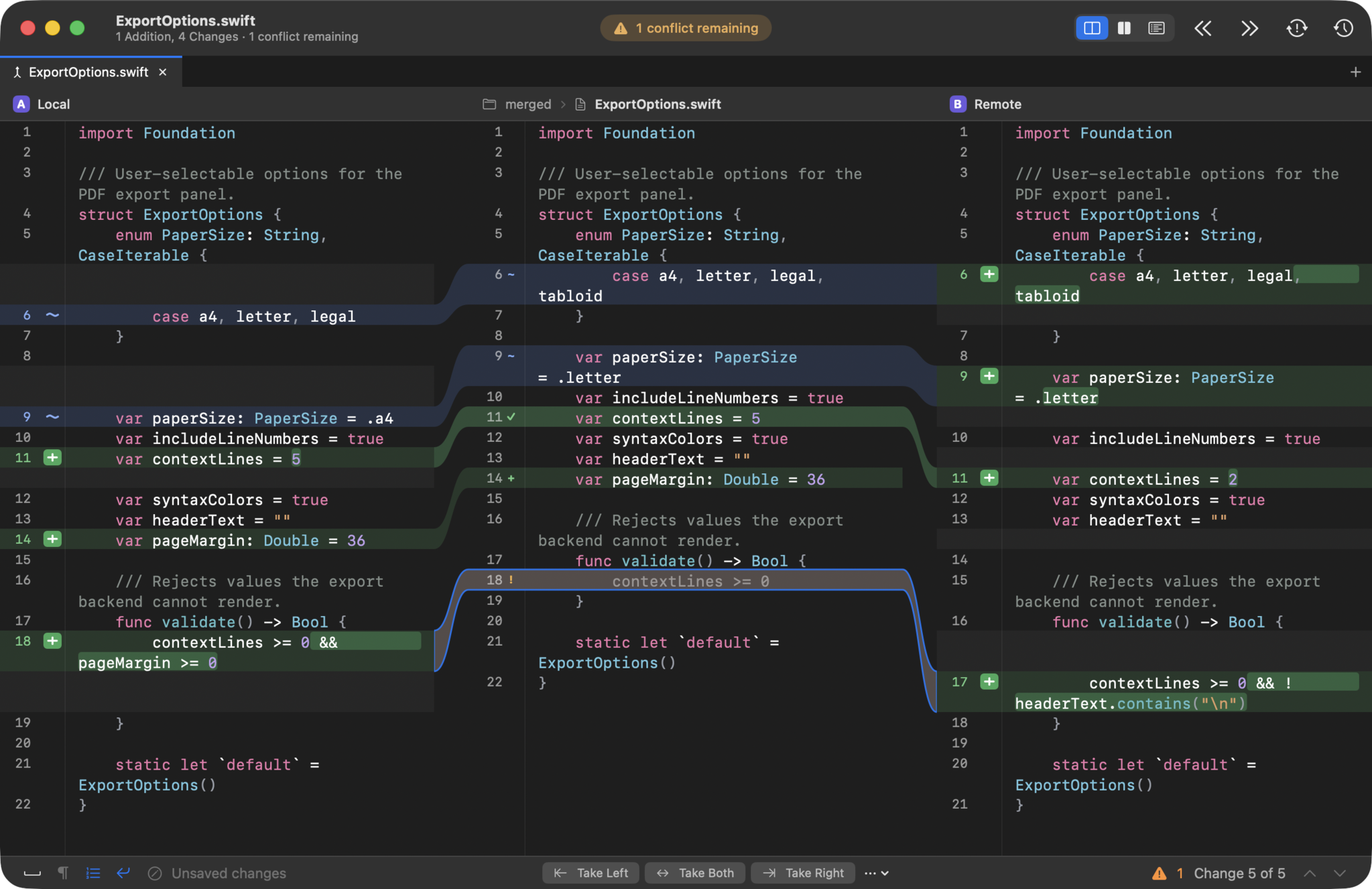Screen dimensions: 1372x889
Task: Jump to previous conflict double-chevron
Action: pyautogui.click(x=1203, y=28)
